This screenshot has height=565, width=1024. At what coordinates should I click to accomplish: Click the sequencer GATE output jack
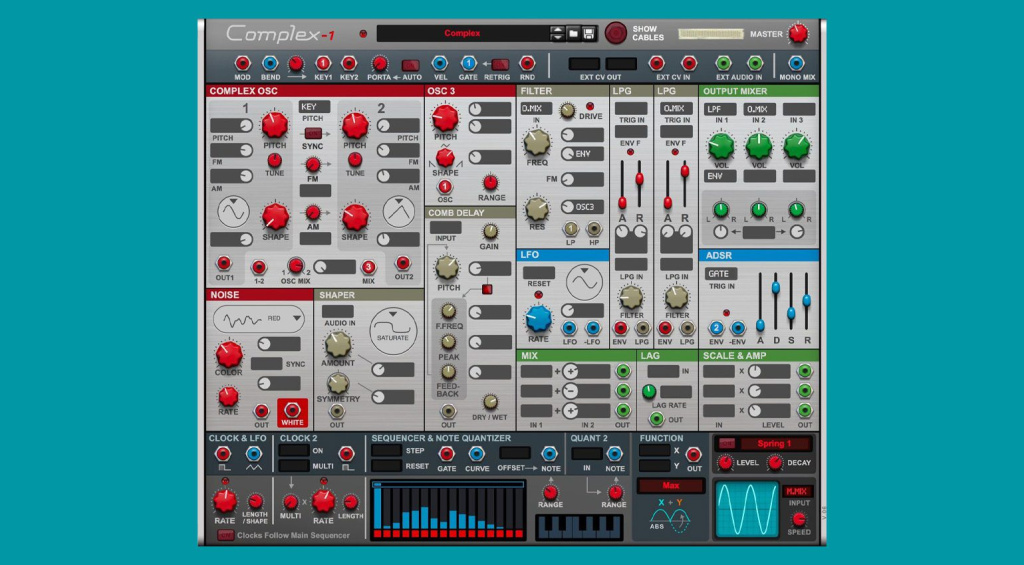pyautogui.click(x=446, y=454)
